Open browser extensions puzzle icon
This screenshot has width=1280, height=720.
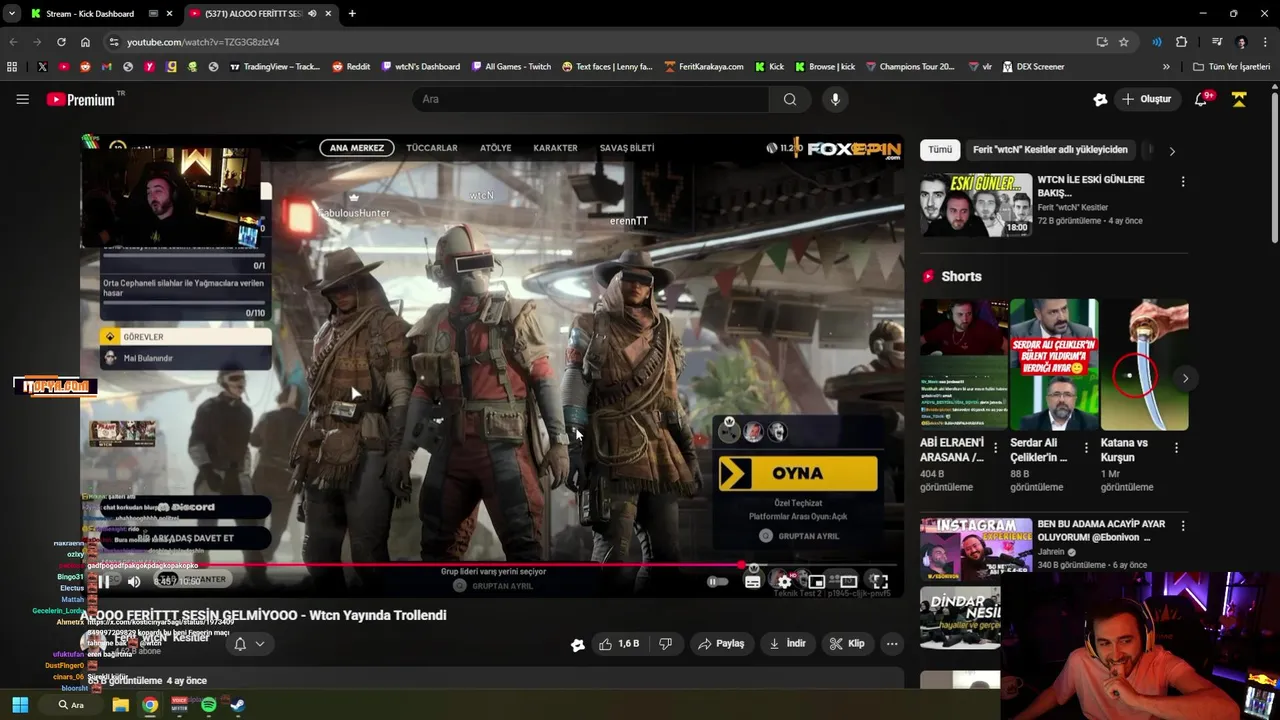pyautogui.click(x=1181, y=42)
